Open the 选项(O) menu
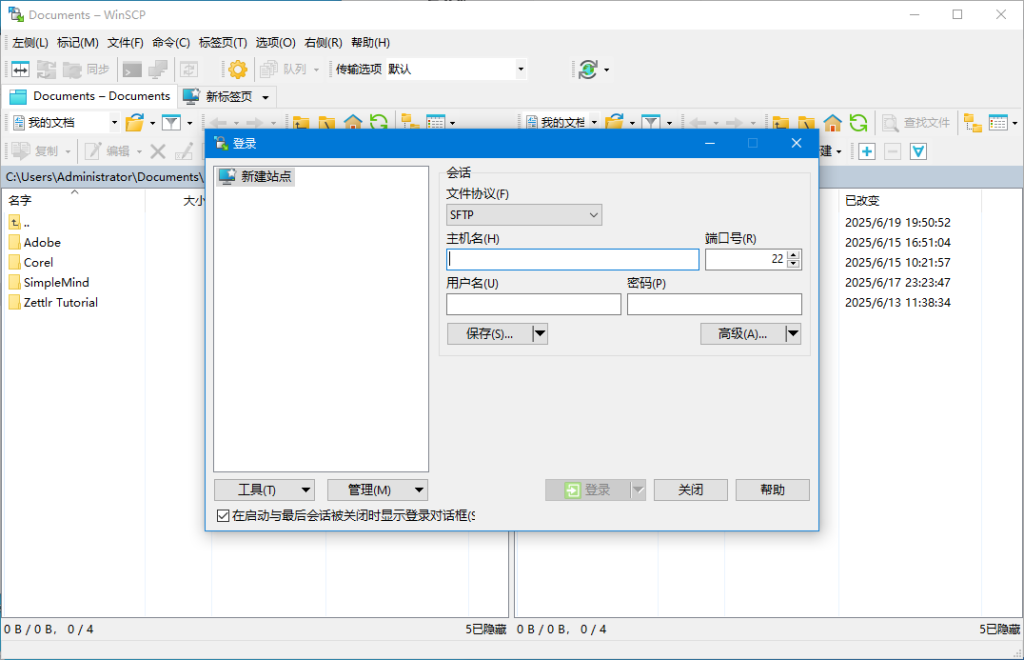1024x660 pixels. point(276,42)
